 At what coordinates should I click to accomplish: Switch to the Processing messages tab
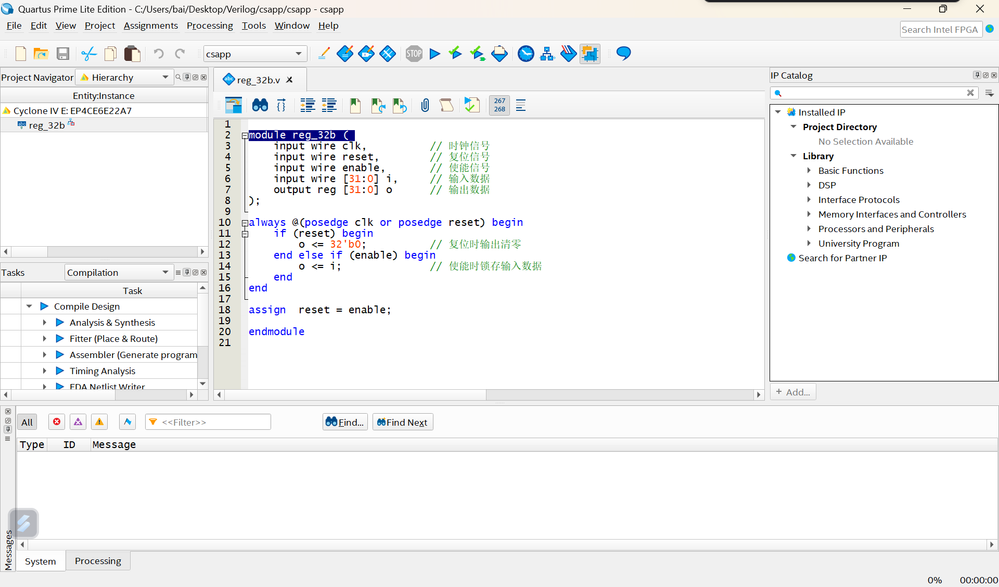coord(98,561)
